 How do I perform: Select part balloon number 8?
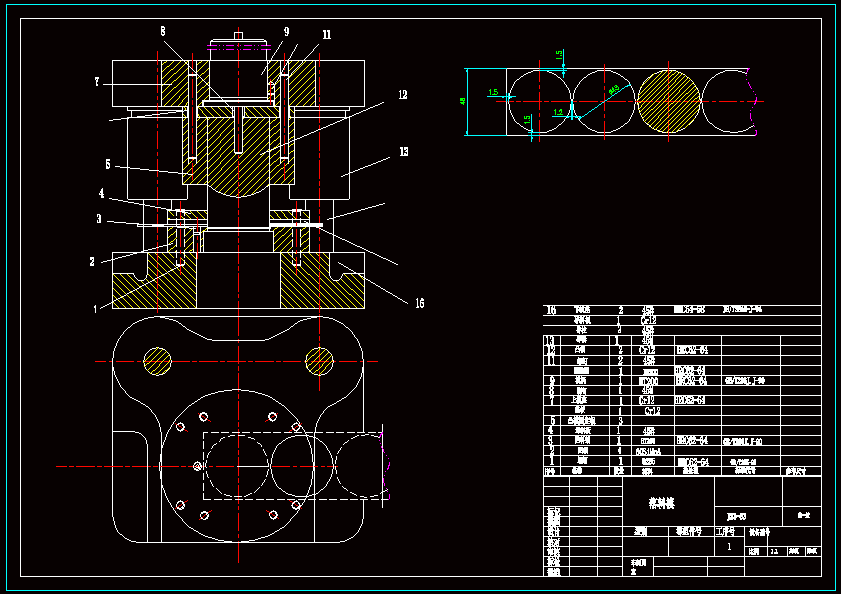click(x=163, y=32)
